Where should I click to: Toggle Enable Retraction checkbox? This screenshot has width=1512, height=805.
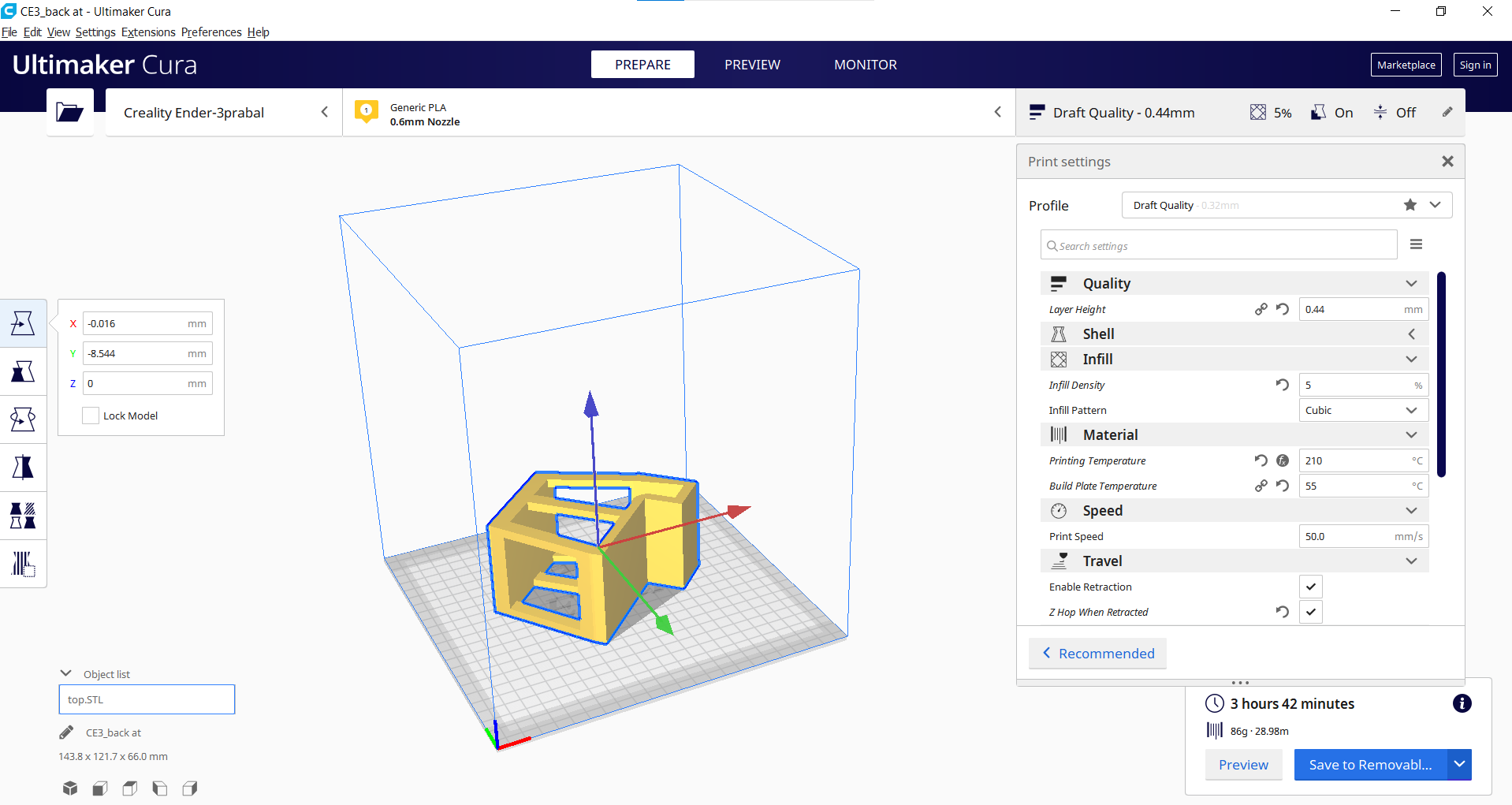coord(1311,587)
